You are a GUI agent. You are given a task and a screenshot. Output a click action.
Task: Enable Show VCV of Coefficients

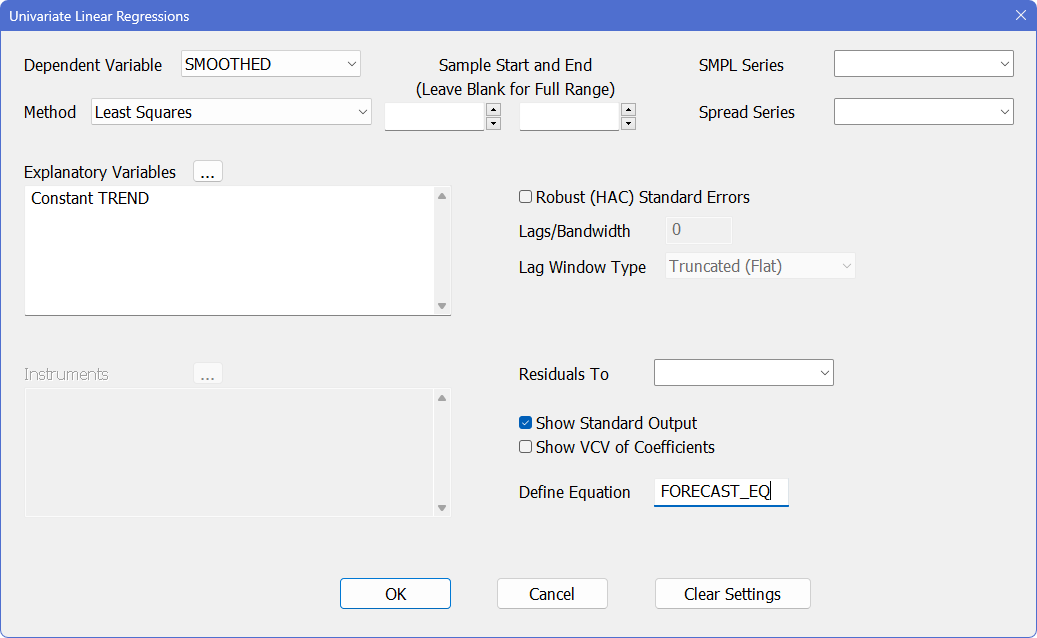[526, 448]
